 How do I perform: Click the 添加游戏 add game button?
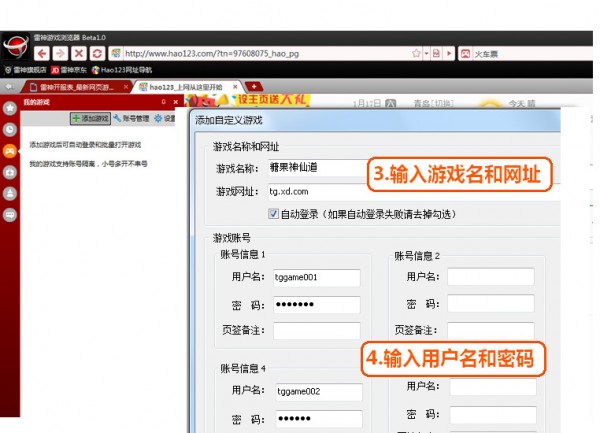pos(90,118)
